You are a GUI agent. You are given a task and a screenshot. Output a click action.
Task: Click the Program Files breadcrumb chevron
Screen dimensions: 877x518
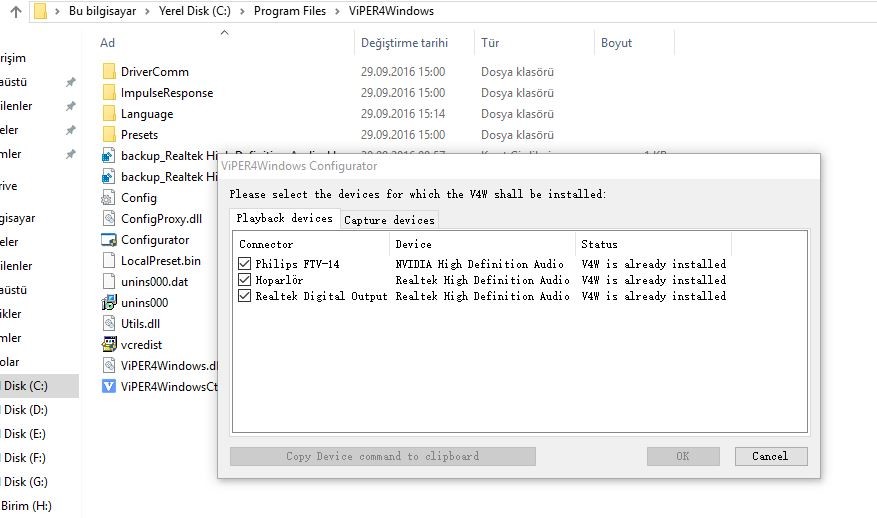pos(336,12)
